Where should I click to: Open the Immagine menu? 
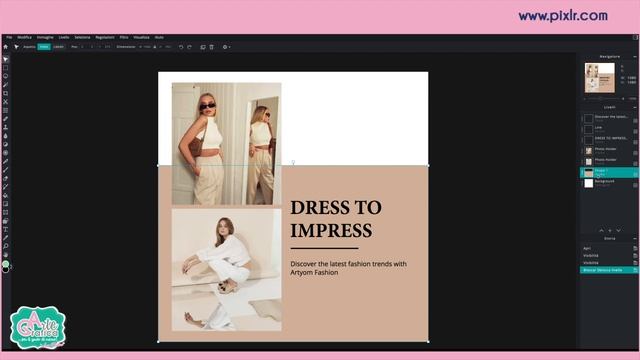point(45,37)
